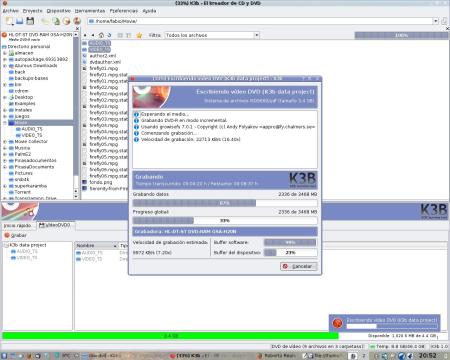Image resolution: width=450 pixels, height=360 pixels.
Task: Switch to the VideoDVD project tab
Action: pos(55,225)
